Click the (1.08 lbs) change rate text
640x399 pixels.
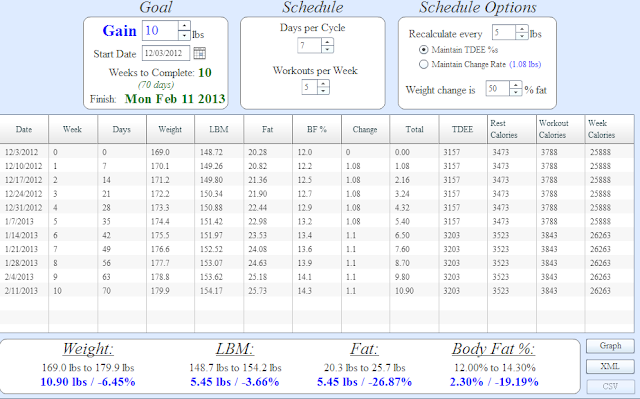[x=525, y=64]
